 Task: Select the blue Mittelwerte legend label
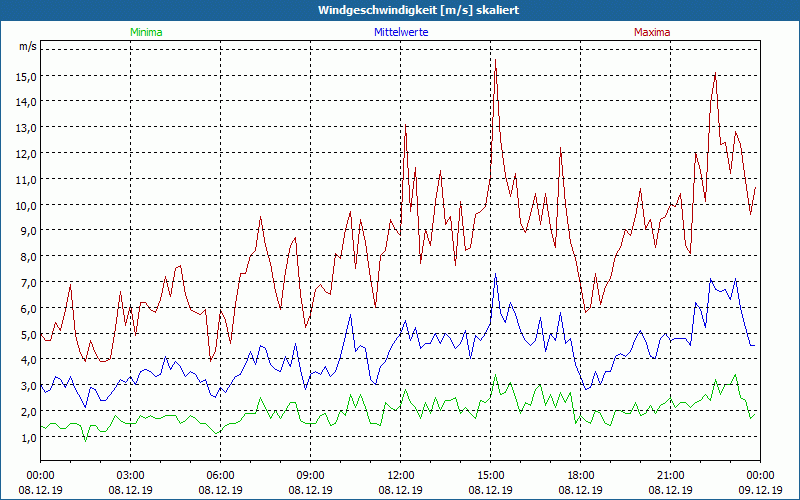(x=401, y=32)
